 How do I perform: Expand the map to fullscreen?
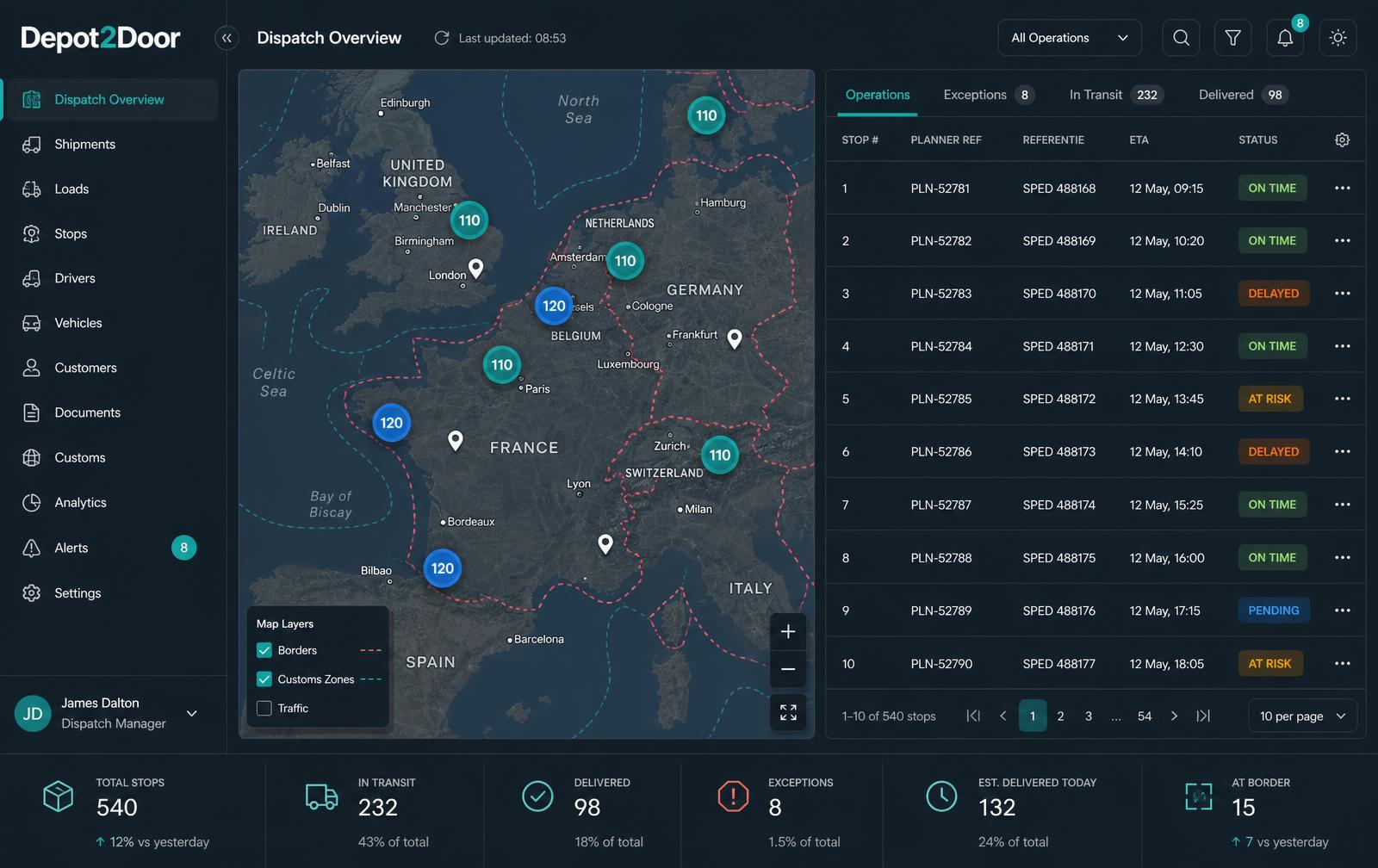(x=788, y=712)
